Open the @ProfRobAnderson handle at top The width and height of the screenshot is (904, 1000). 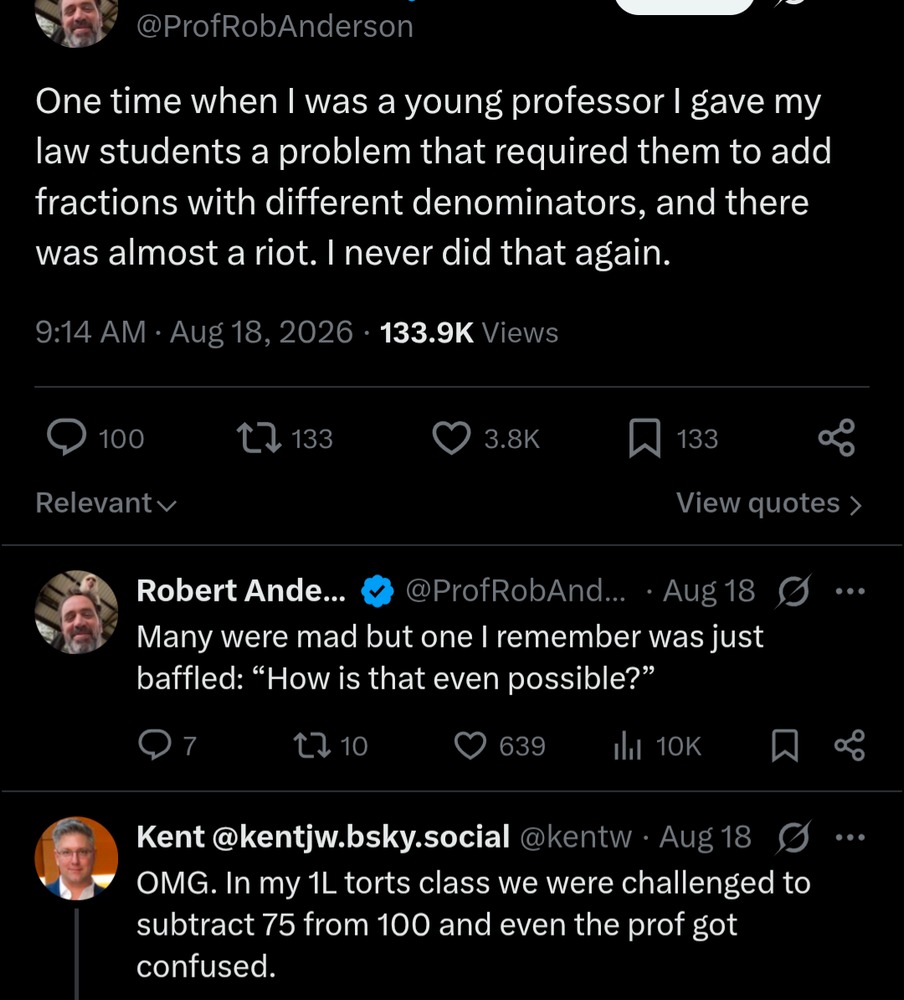(275, 26)
